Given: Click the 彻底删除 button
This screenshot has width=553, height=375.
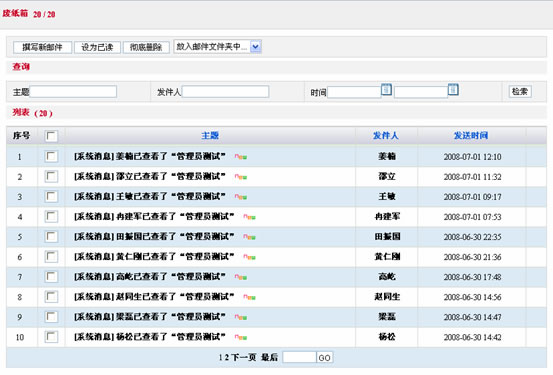Looking at the screenshot, I should click(146, 47).
